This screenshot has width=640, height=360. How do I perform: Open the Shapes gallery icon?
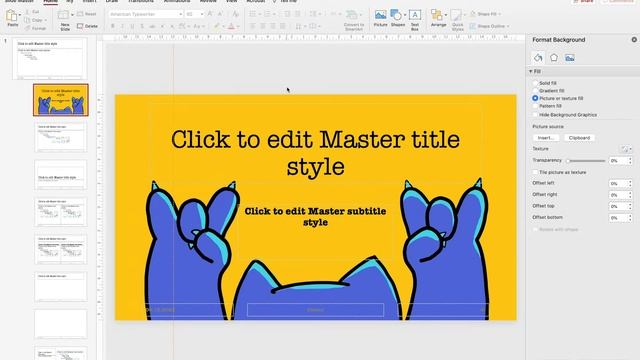396,15
